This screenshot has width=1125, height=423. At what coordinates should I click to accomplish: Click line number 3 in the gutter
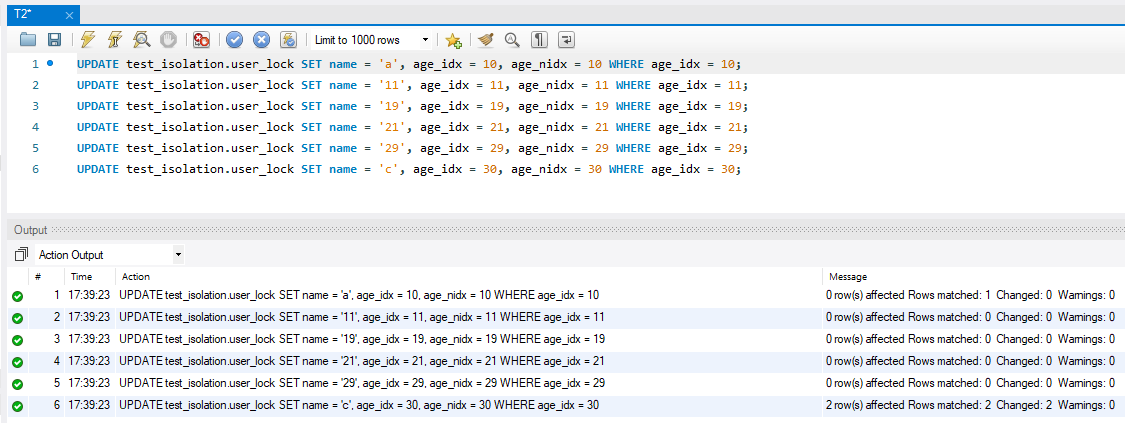tap(35, 106)
